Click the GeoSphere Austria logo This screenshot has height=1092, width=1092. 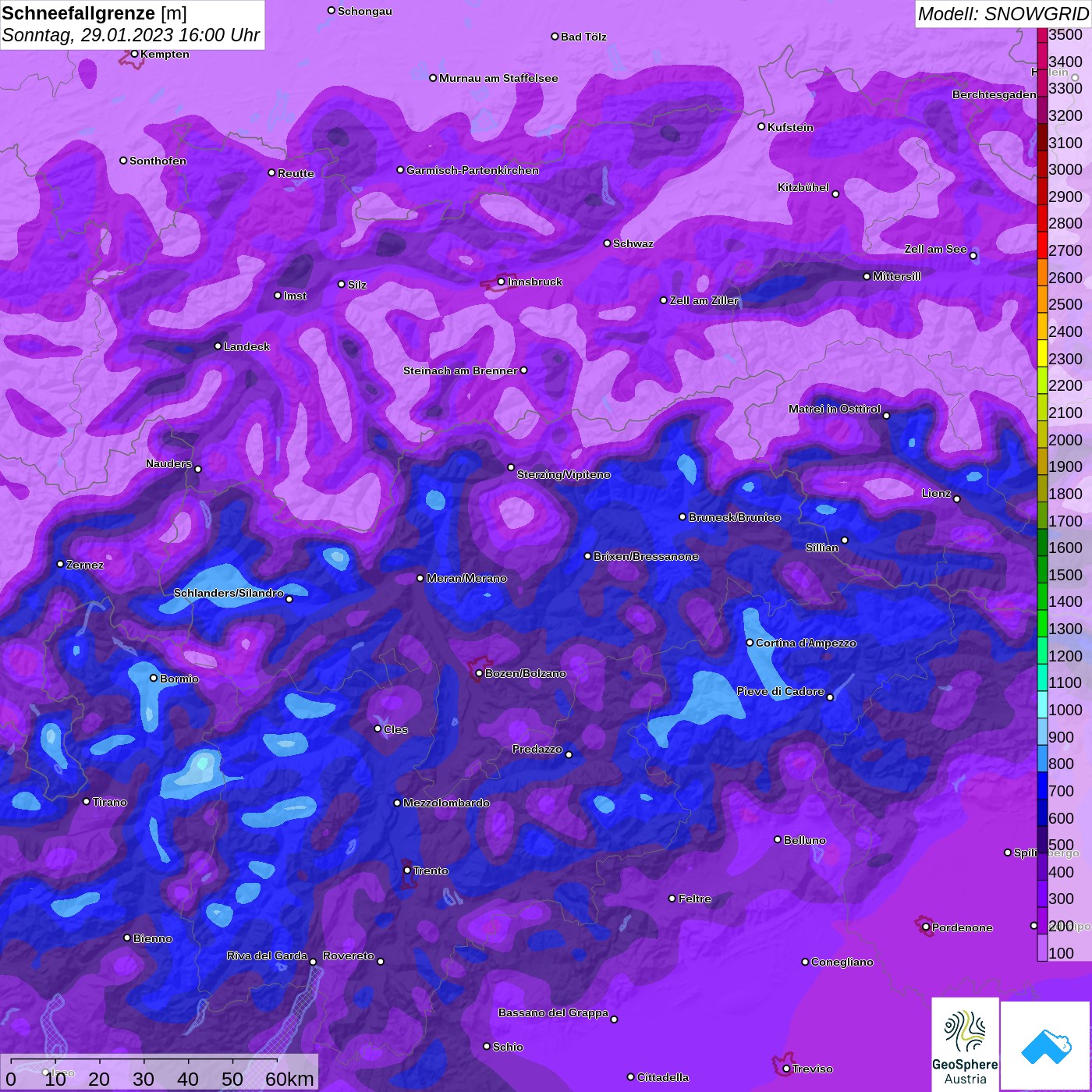[x=965, y=1044]
